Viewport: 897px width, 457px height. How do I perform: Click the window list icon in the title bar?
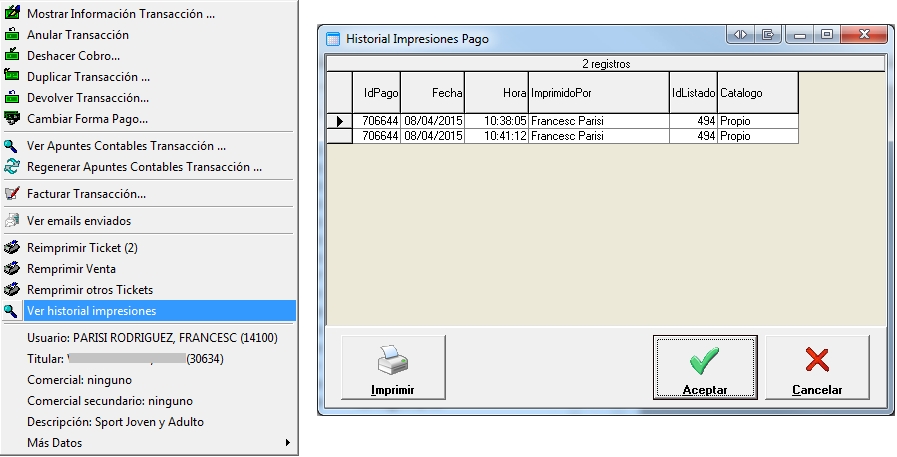coord(768,35)
